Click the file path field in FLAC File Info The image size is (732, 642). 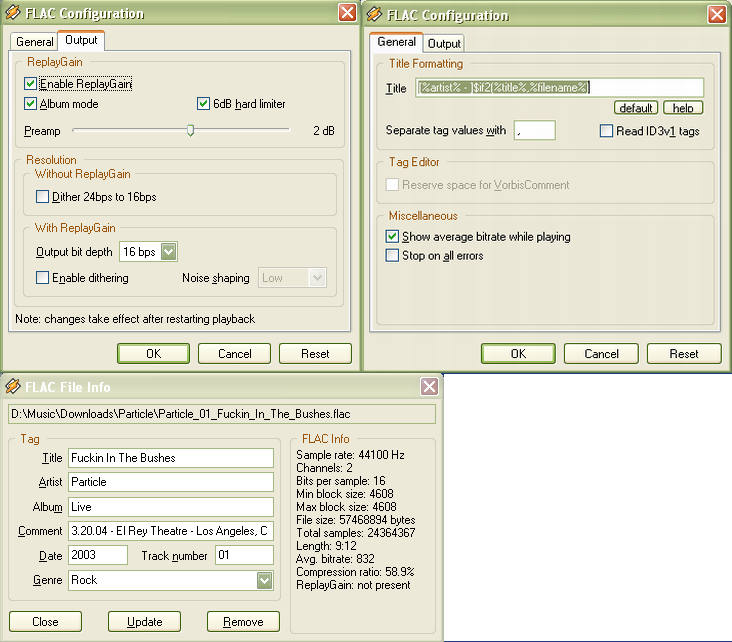pos(222,414)
